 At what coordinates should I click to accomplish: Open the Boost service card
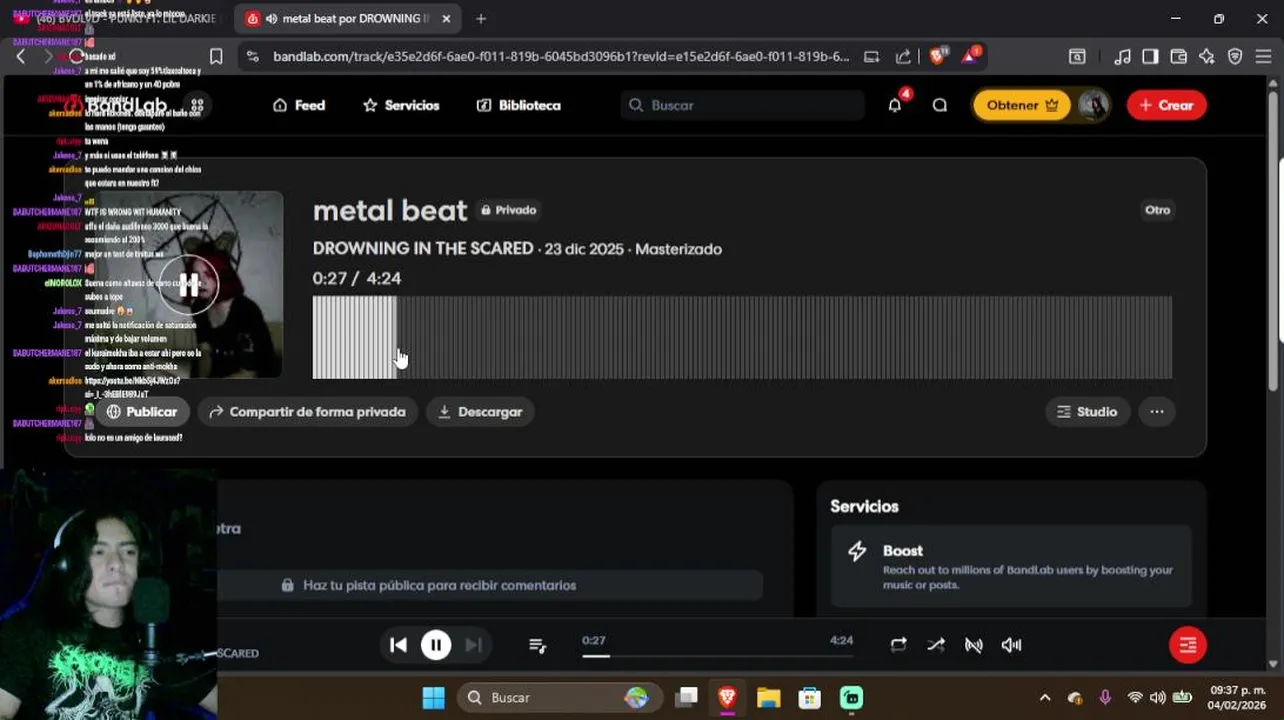coord(1010,566)
